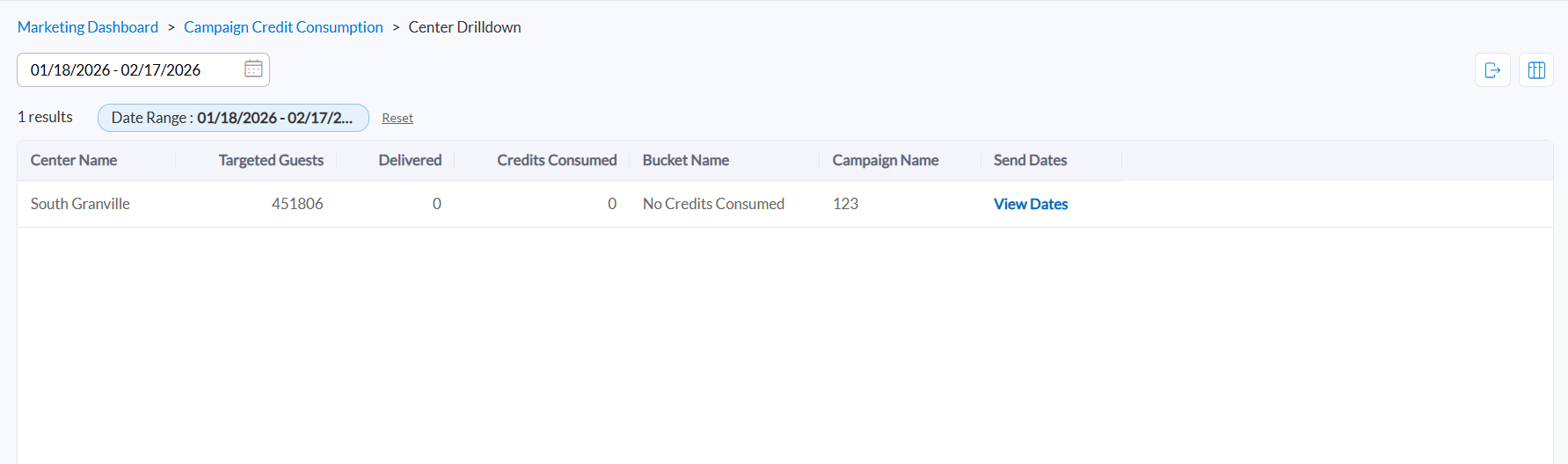Click the Send Dates column header
The height and width of the screenshot is (464, 1568).
[1030, 160]
